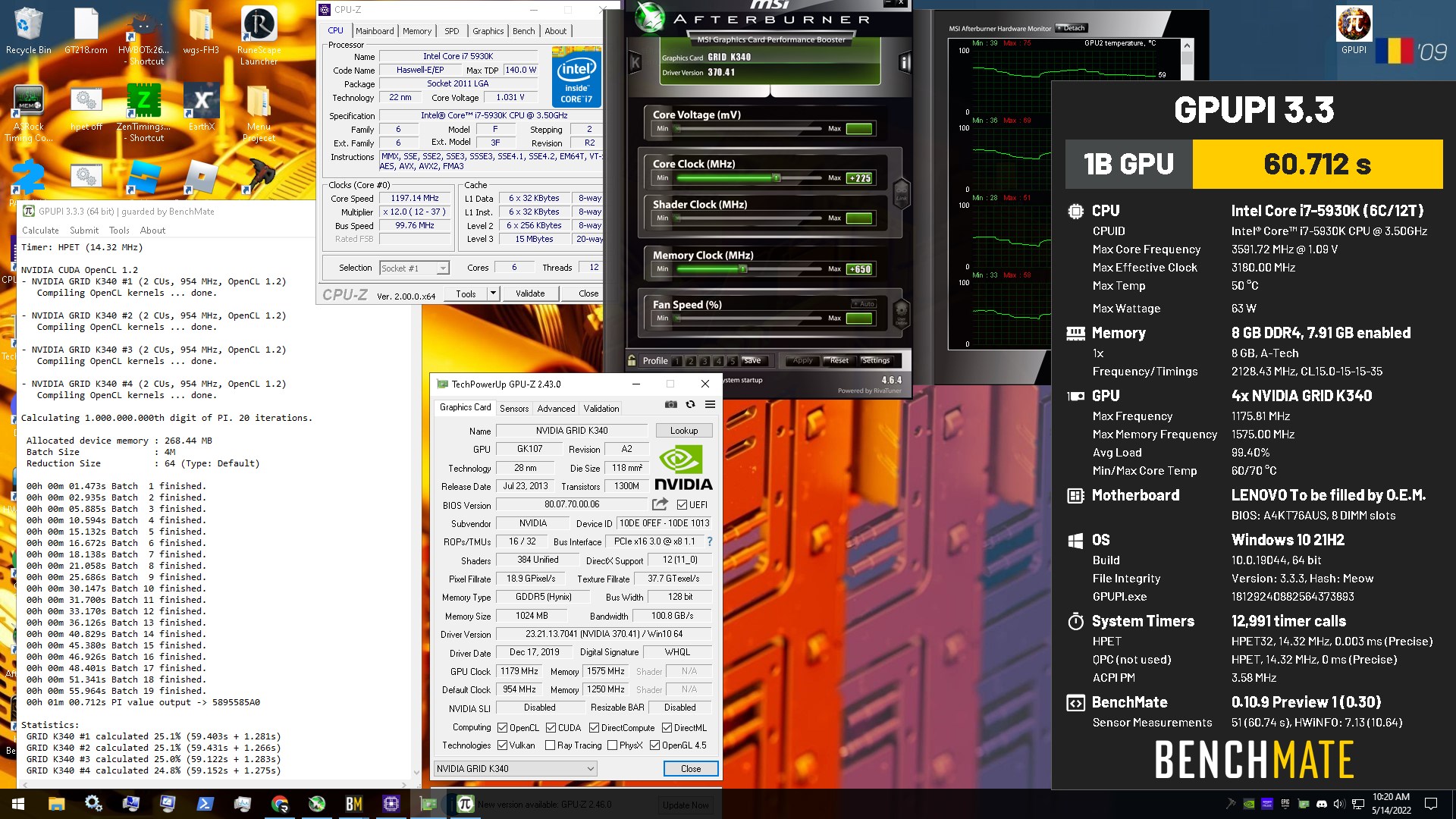Open the Validation tab in GPU-Z
The width and height of the screenshot is (1456, 819).
click(x=601, y=408)
